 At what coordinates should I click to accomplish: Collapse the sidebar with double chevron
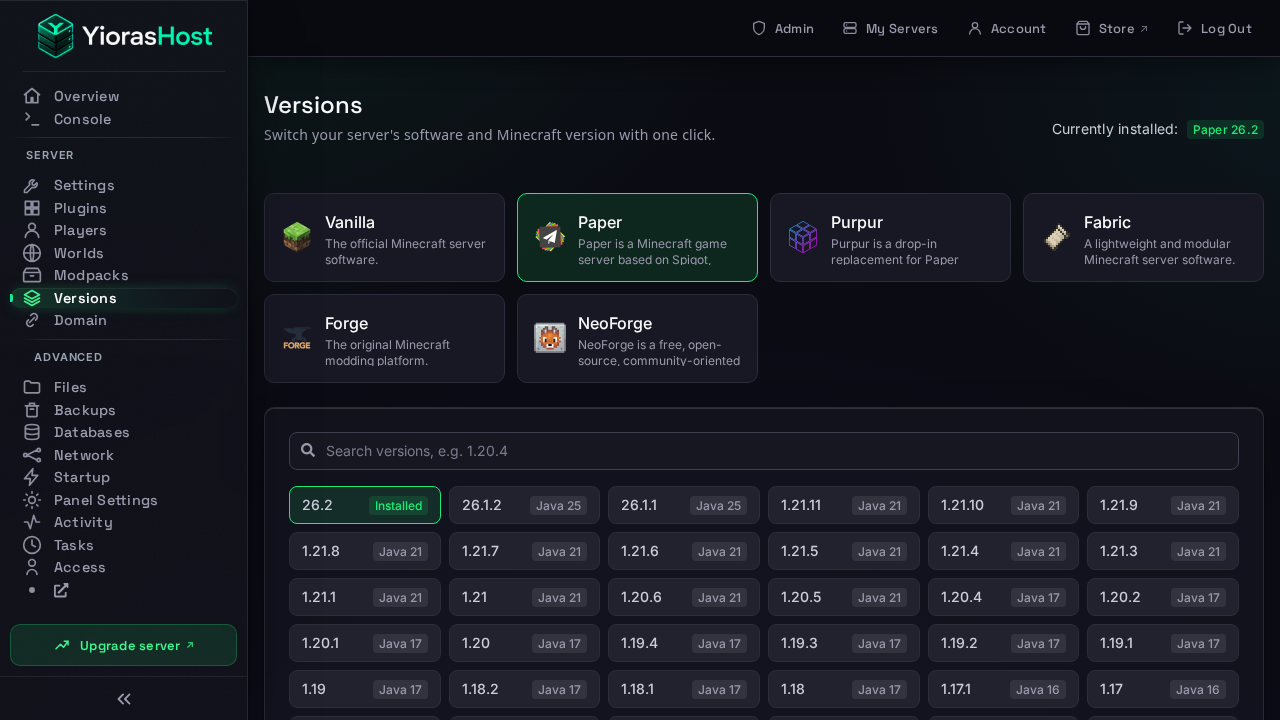point(124,699)
